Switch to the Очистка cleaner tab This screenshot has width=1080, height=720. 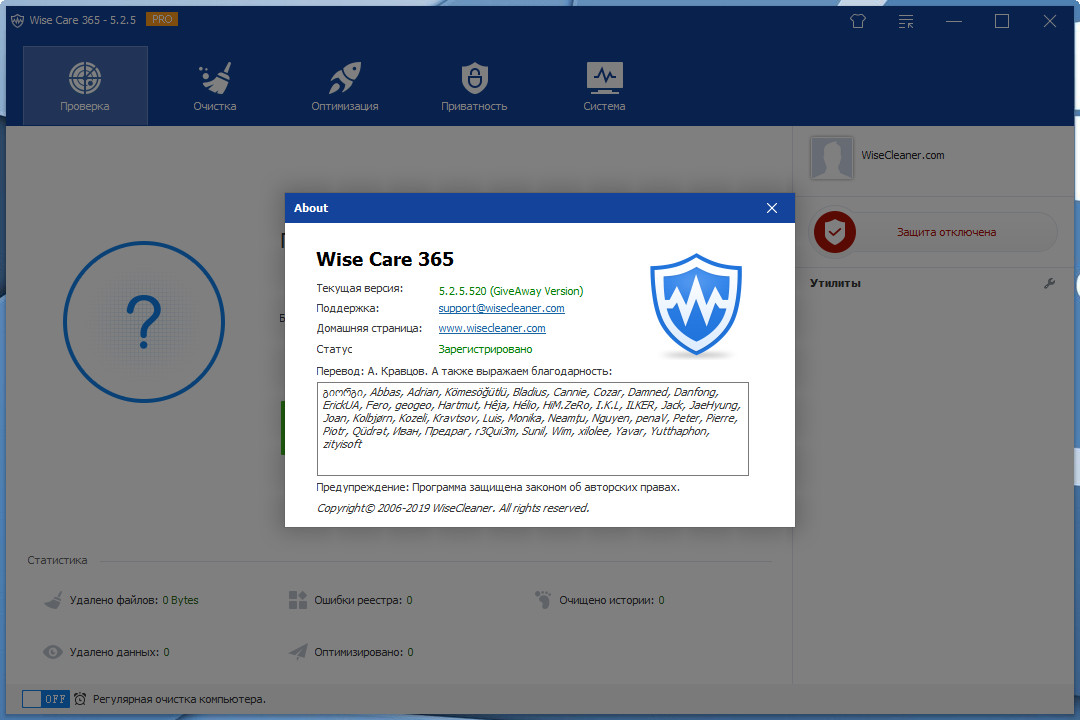pos(215,85)
